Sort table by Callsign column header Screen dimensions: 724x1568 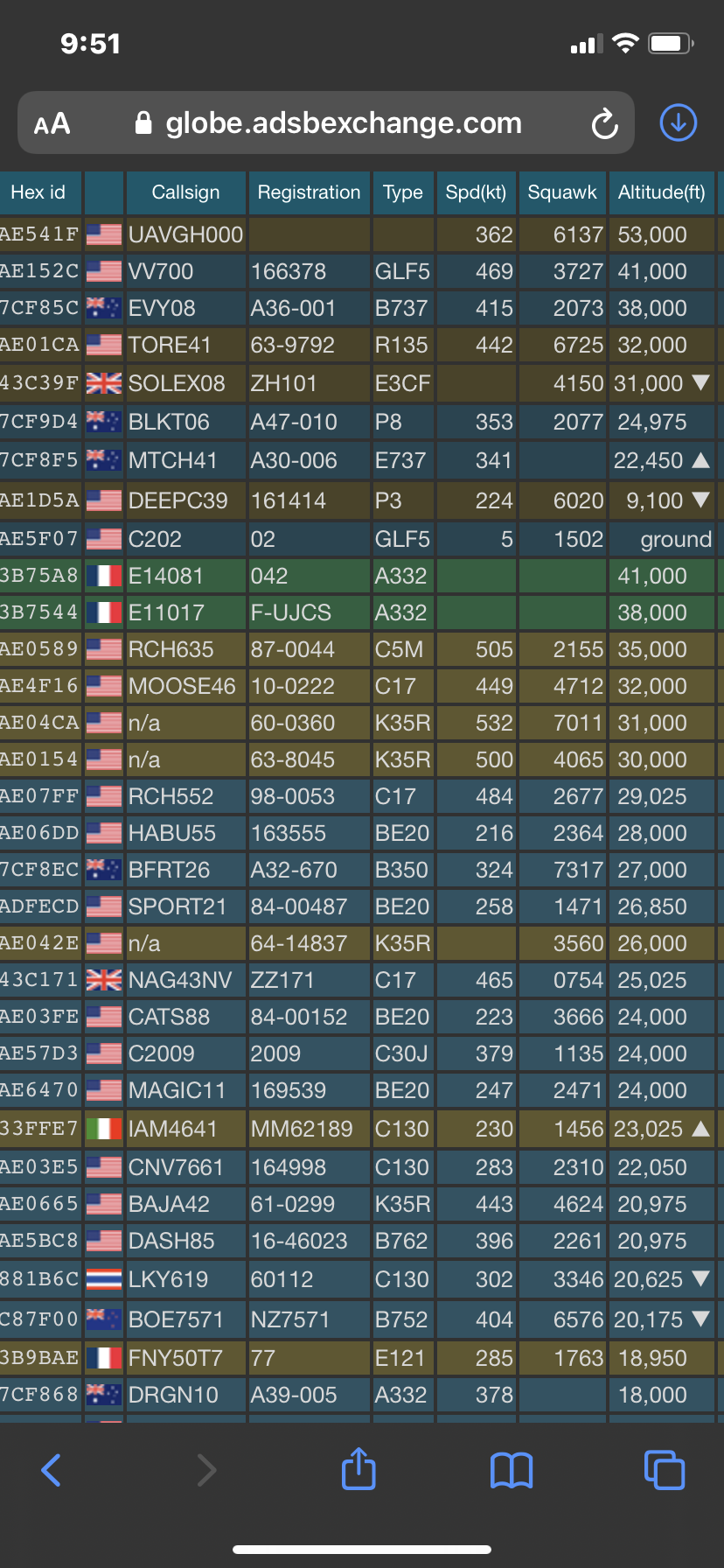point(185,192)
